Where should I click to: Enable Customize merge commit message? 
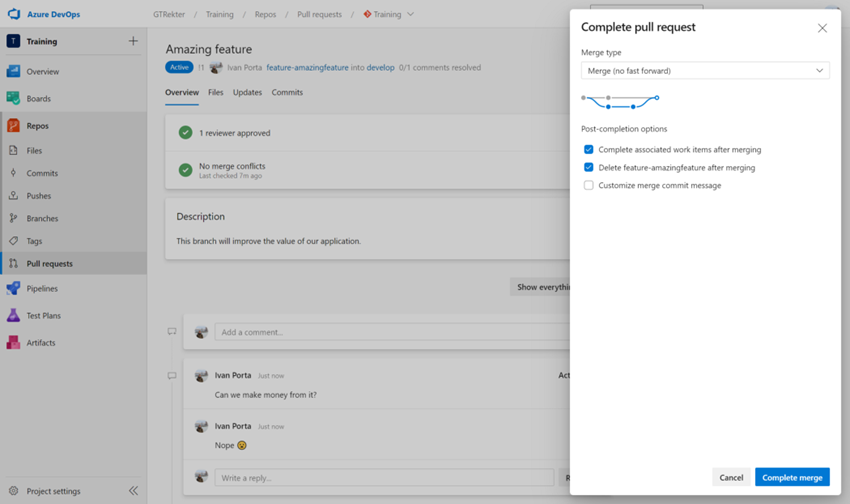click(589, 185)
